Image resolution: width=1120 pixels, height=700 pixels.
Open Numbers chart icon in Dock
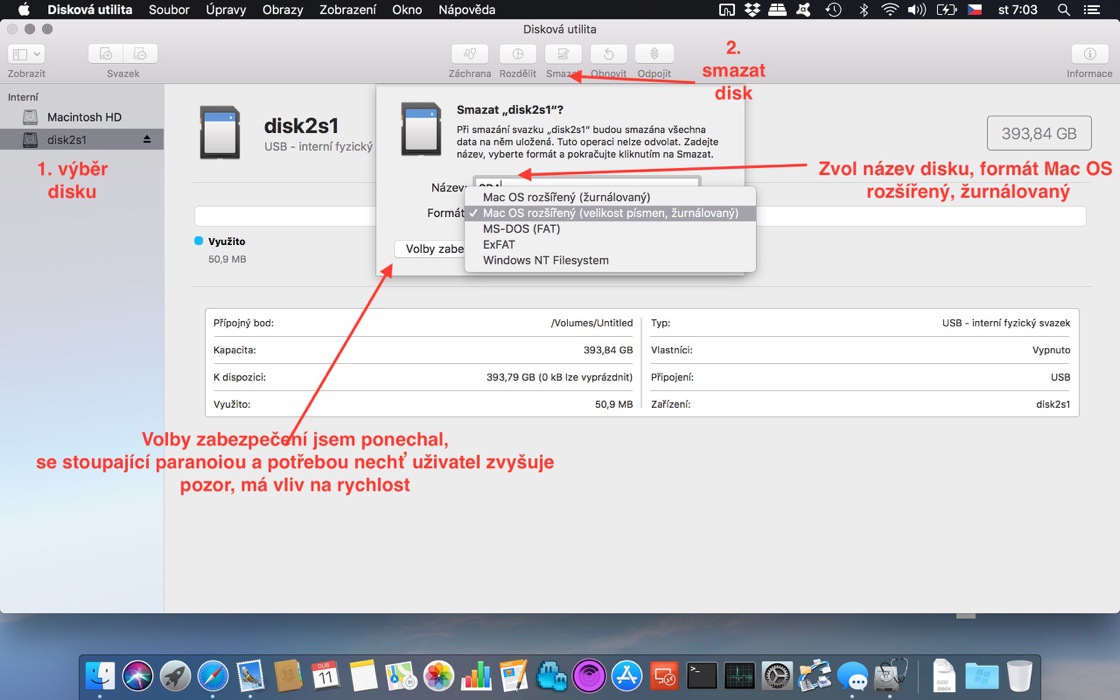click(x=476, y=675)
